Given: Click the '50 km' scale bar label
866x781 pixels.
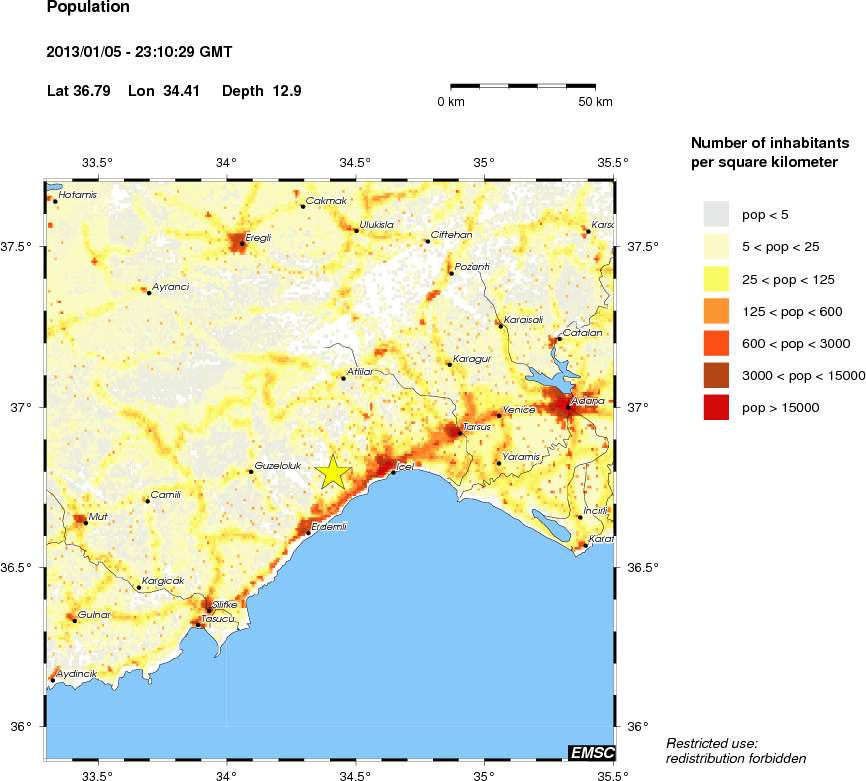Looking at the screenshot, I should tap(595, 102).
